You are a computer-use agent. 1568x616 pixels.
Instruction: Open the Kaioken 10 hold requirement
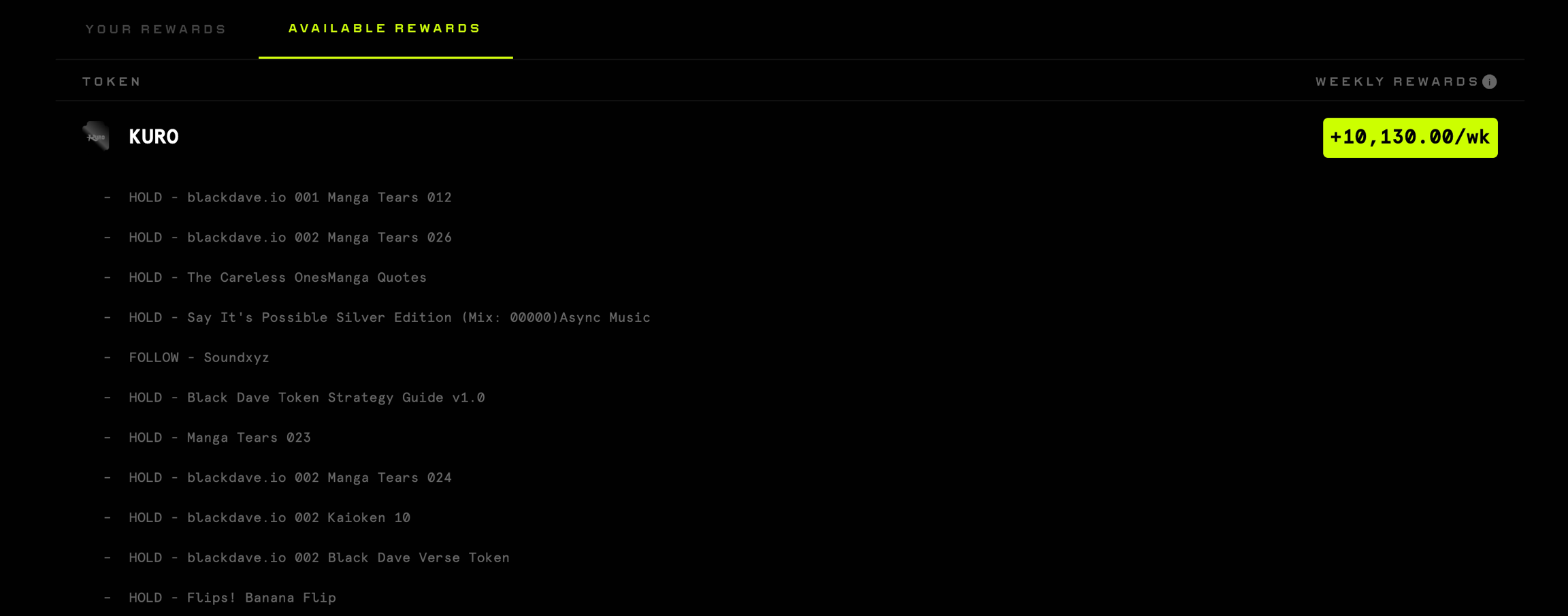point(269,518)
